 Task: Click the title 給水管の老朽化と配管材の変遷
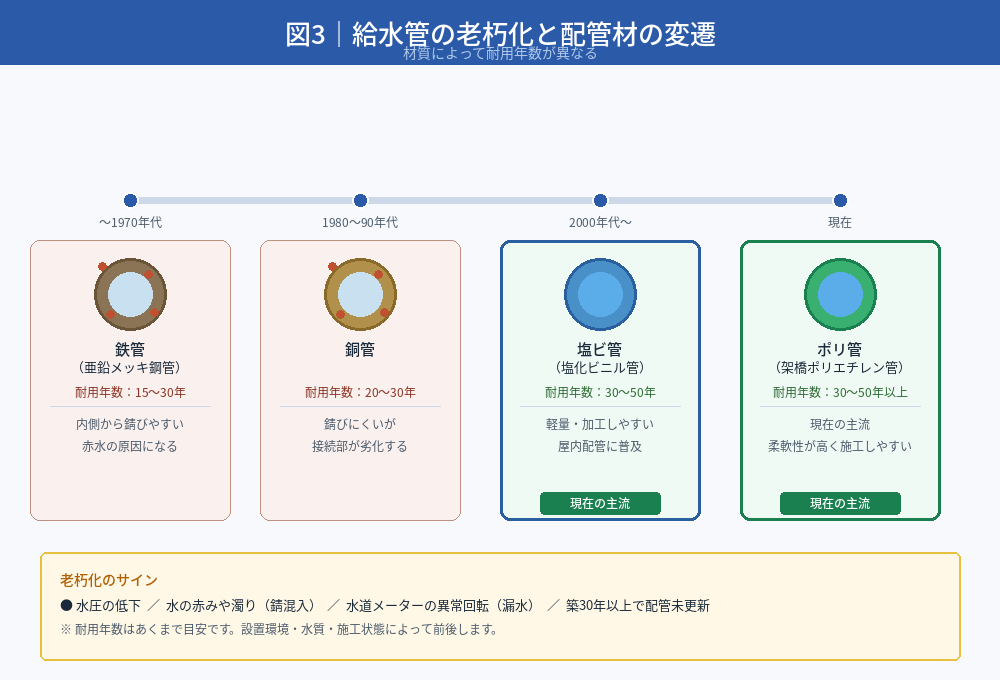tap(500, 33)
